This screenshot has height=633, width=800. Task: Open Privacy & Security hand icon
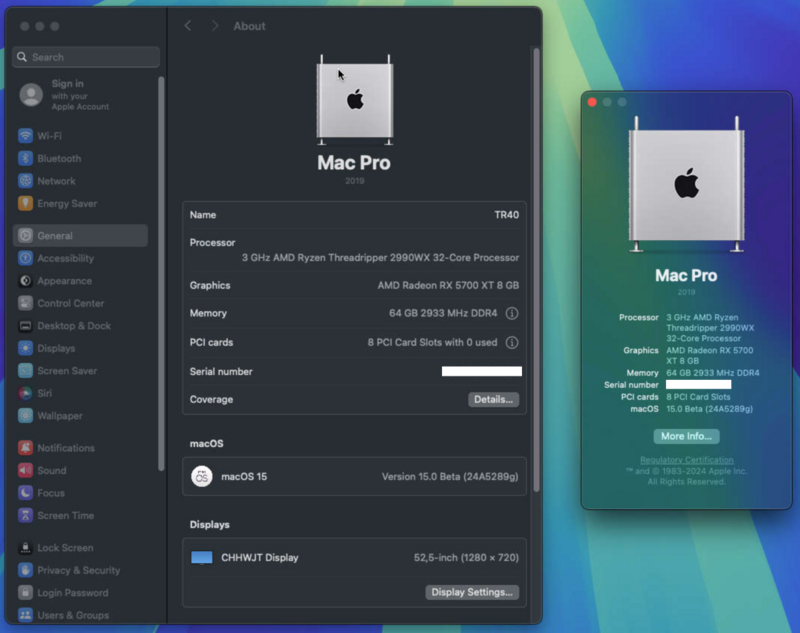[25, 570]
